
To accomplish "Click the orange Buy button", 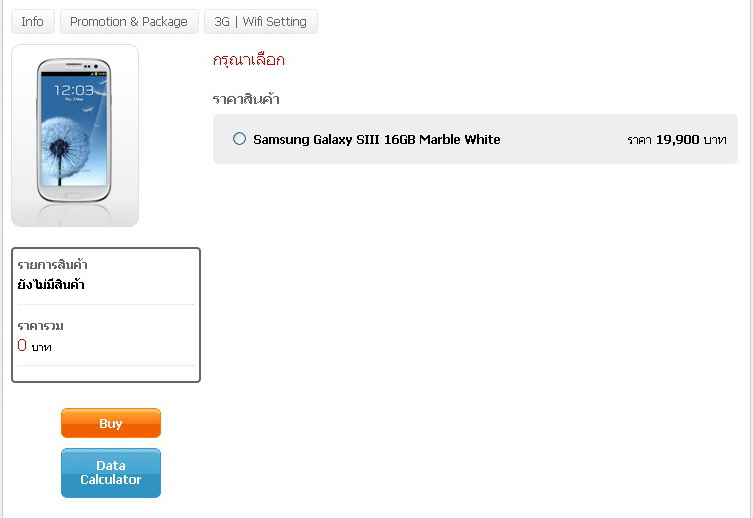I will coord(111,423).
